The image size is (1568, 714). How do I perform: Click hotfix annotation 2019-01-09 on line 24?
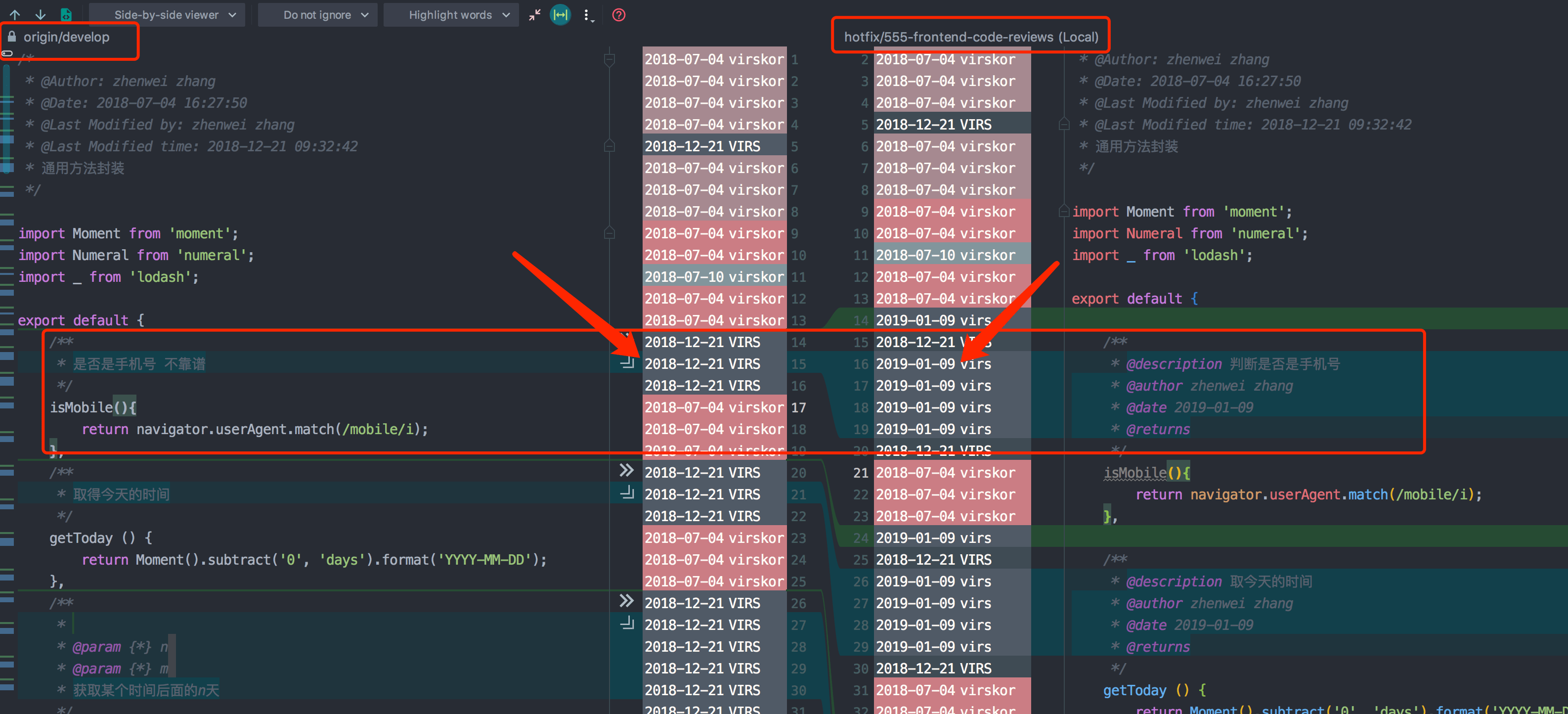click(952, 538)
